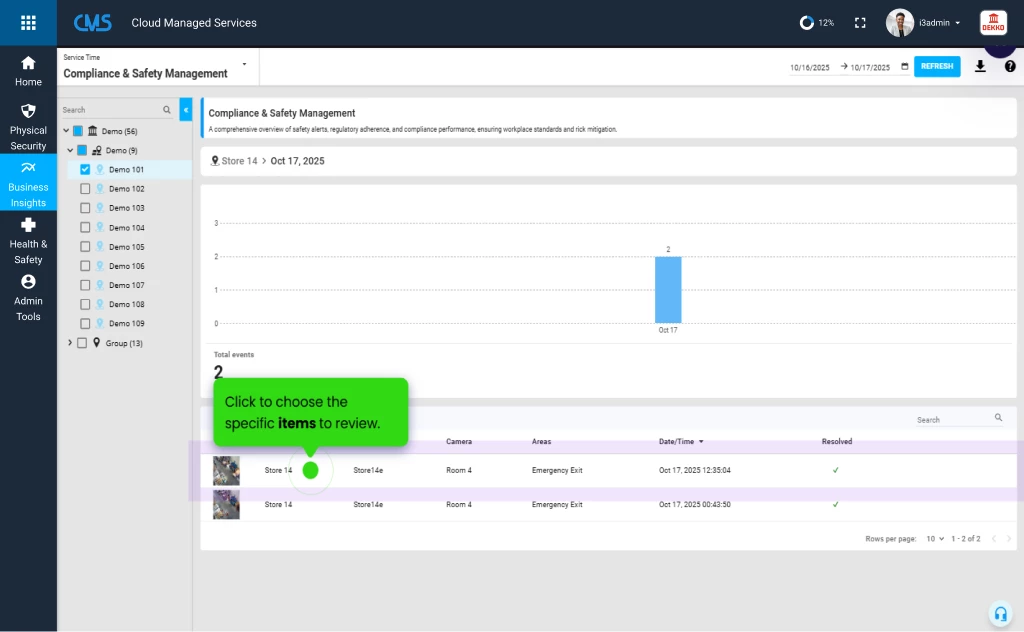Screen dimensions: 1024x632
Task: Open the Health & Safety section
Action: click(x=27, y=243)
